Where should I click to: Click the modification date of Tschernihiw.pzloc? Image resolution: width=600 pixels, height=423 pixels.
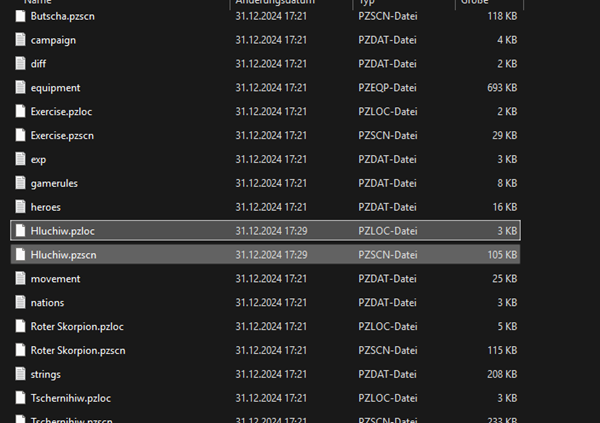[x=271, y=398]
